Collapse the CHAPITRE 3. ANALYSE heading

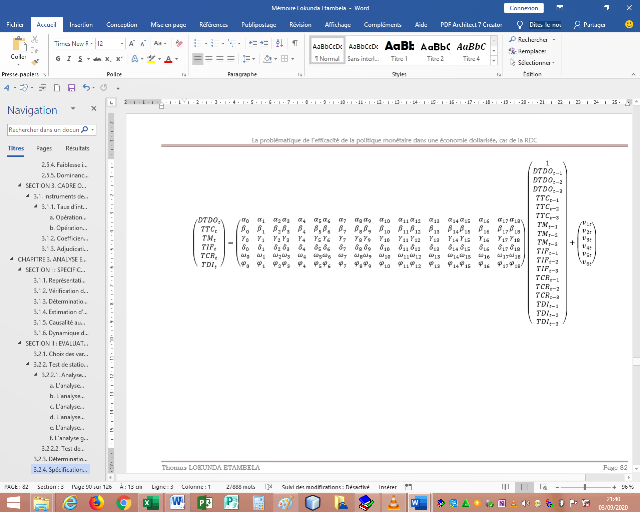point(10,259)
